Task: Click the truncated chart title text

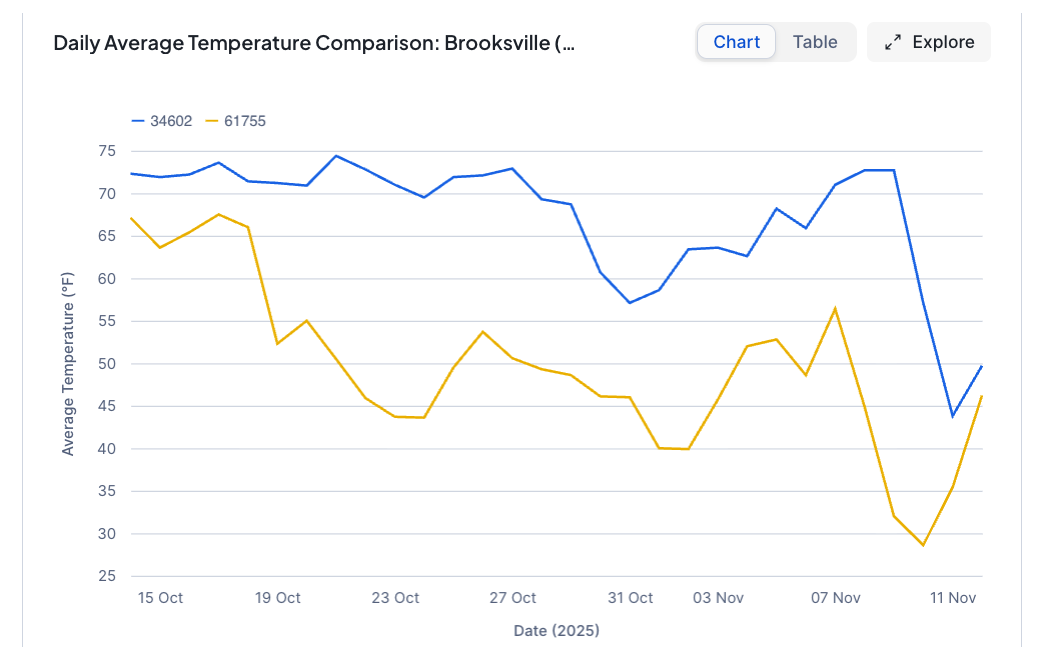Action: pos(314,43)
